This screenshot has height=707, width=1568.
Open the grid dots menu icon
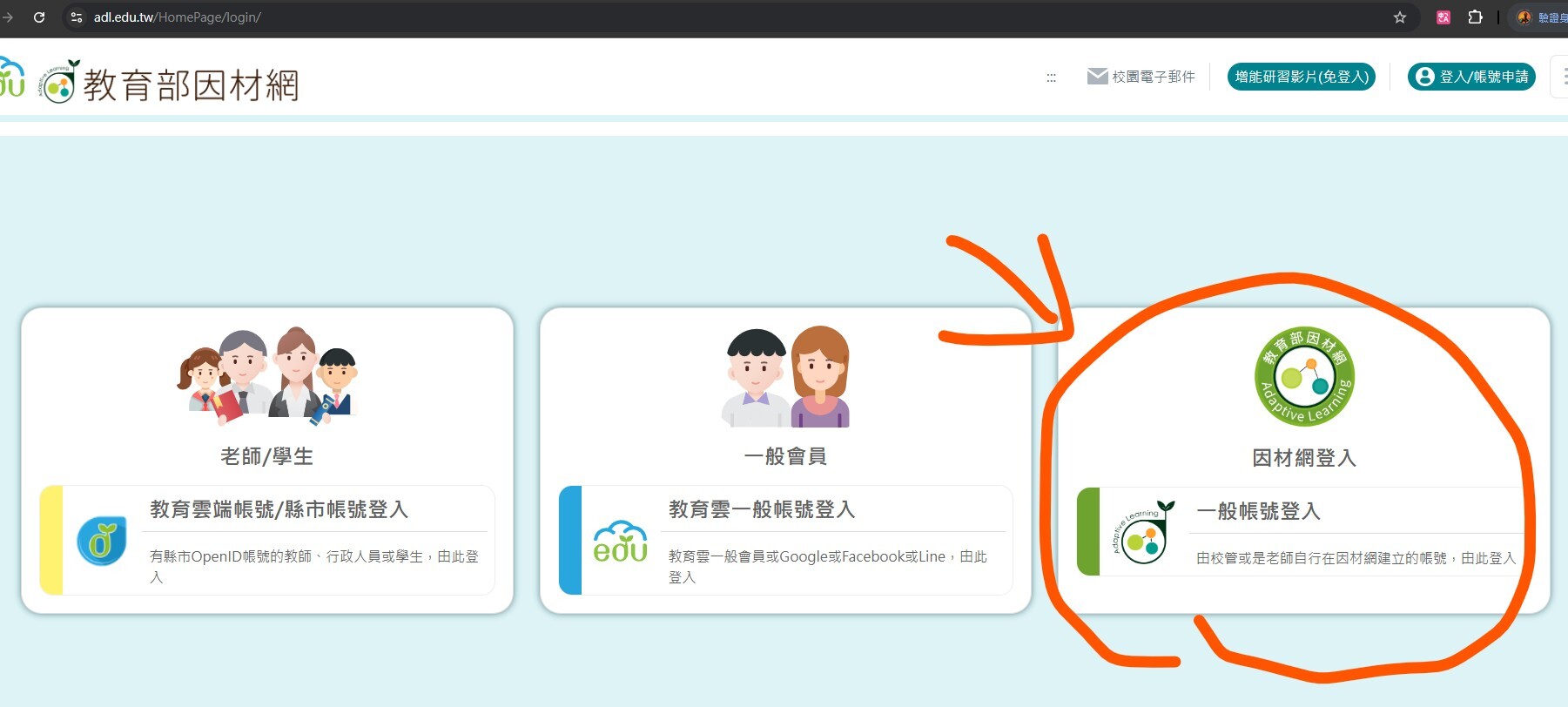point(1051,77)
